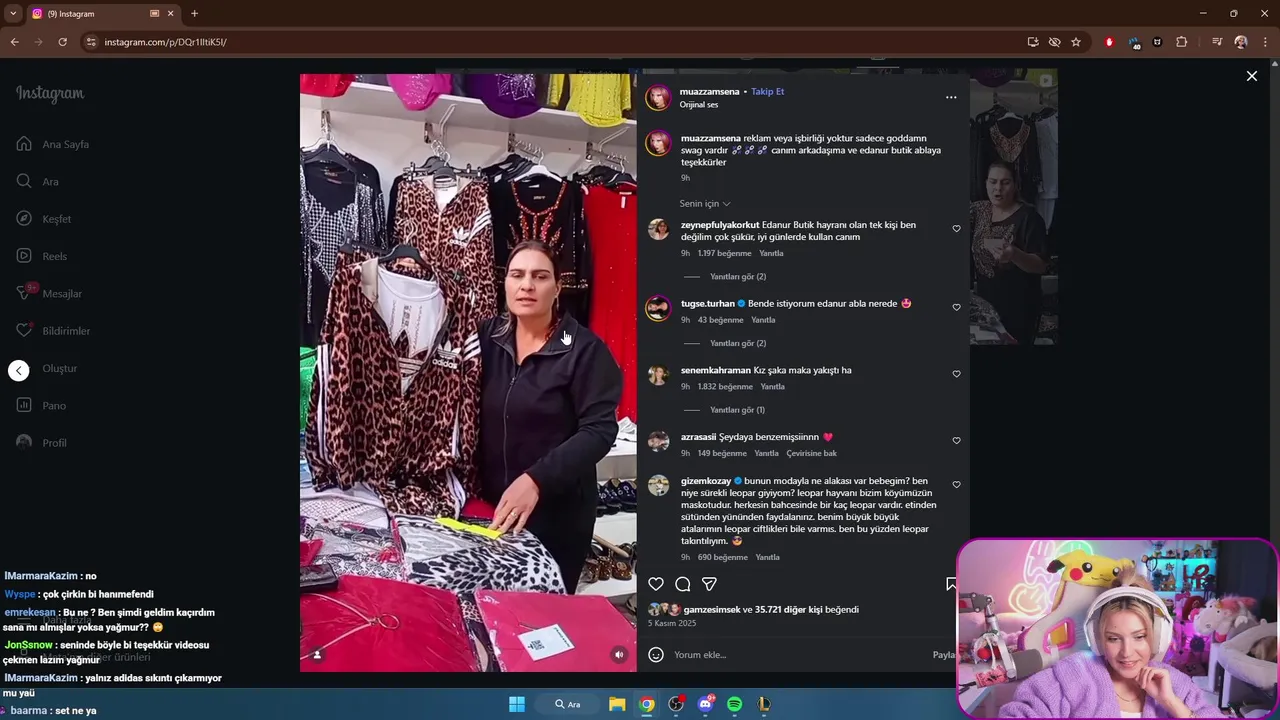Open Bildirimler notifications
The height and width of the screenshot is (720, 1280).
click(53, 330)
